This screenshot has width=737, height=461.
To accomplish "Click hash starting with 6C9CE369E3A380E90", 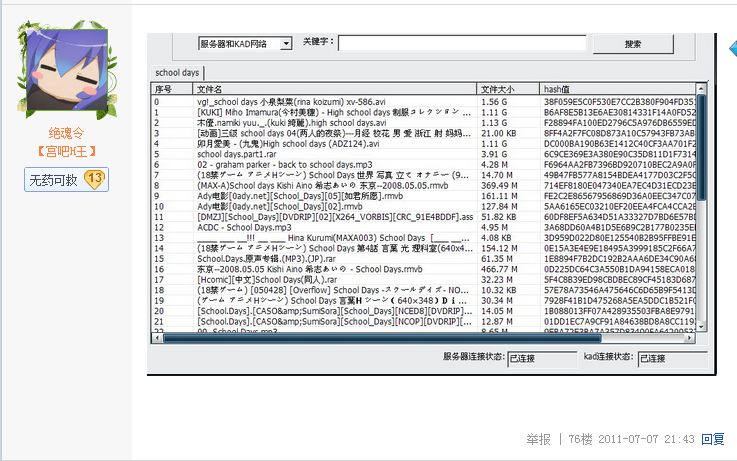I will click(x=619, y=154).
